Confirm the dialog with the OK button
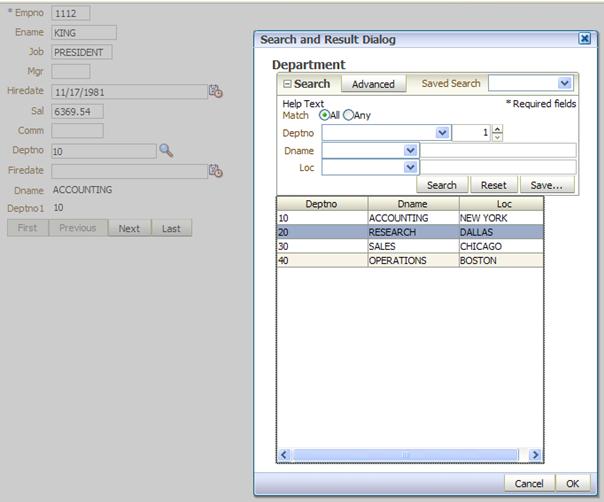Screen dimensions: 604x502 (572, 483)
